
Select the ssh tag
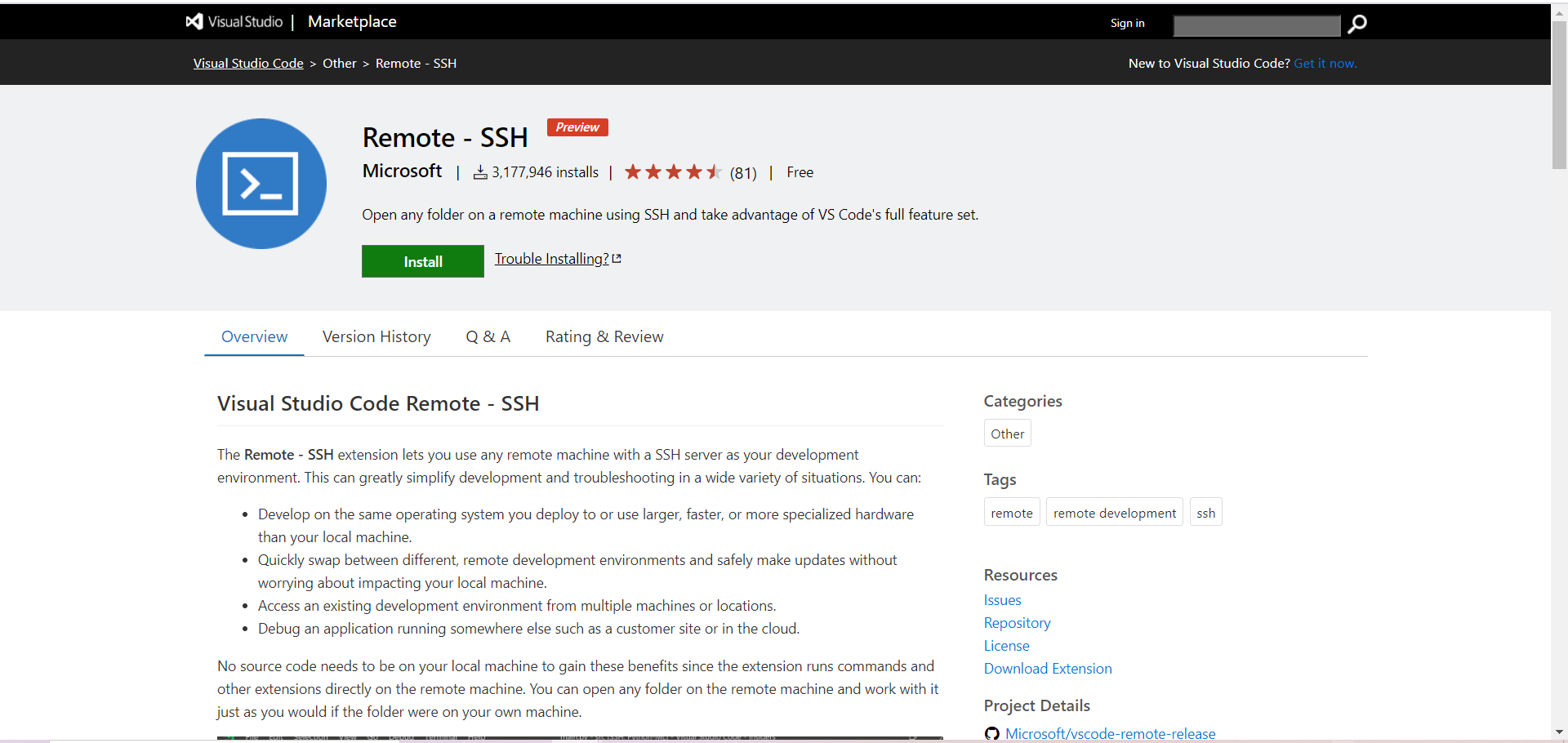click(1206, 512)
